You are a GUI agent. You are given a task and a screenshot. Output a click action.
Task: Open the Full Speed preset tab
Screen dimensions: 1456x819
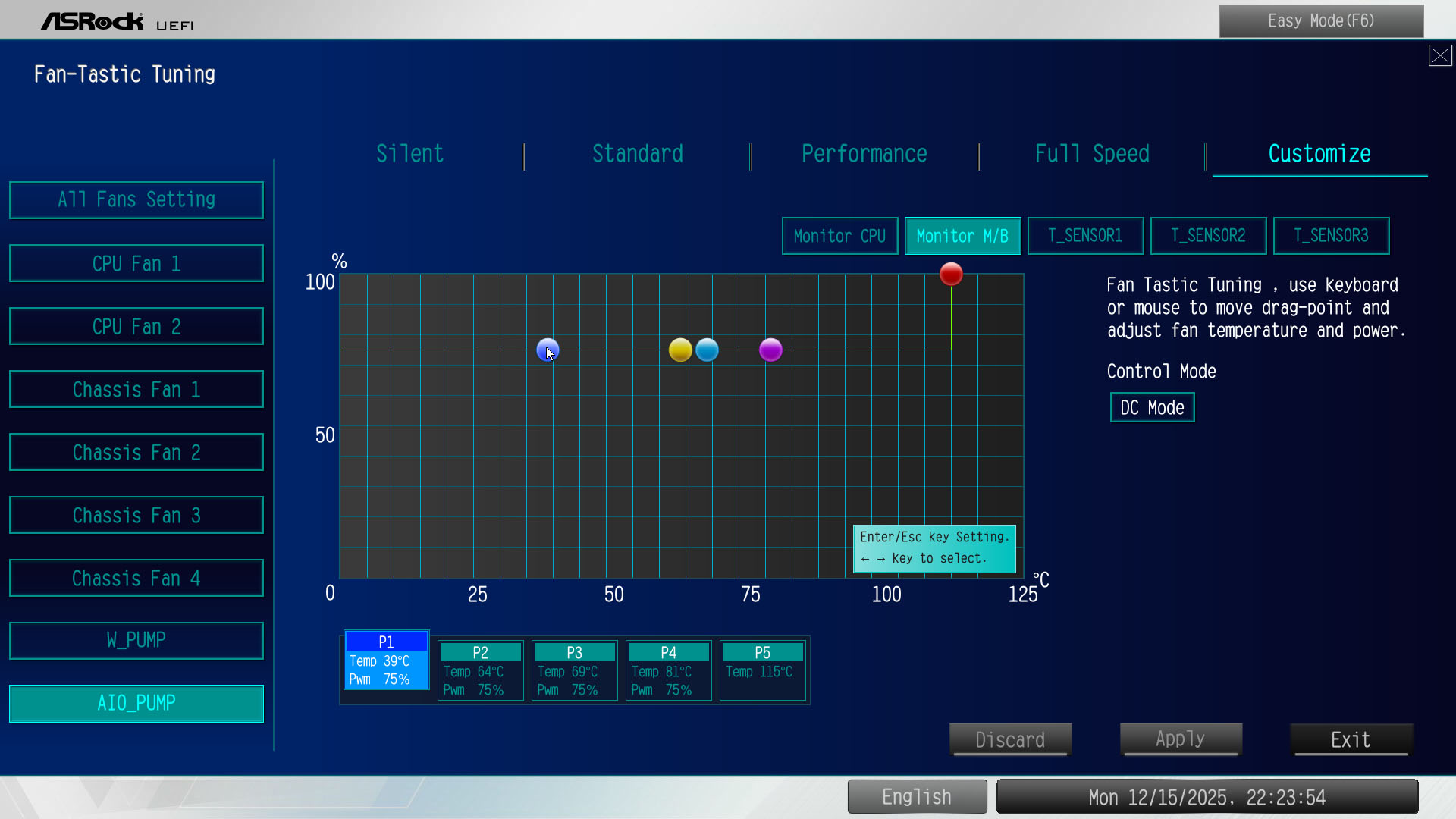pos(1091,154)
